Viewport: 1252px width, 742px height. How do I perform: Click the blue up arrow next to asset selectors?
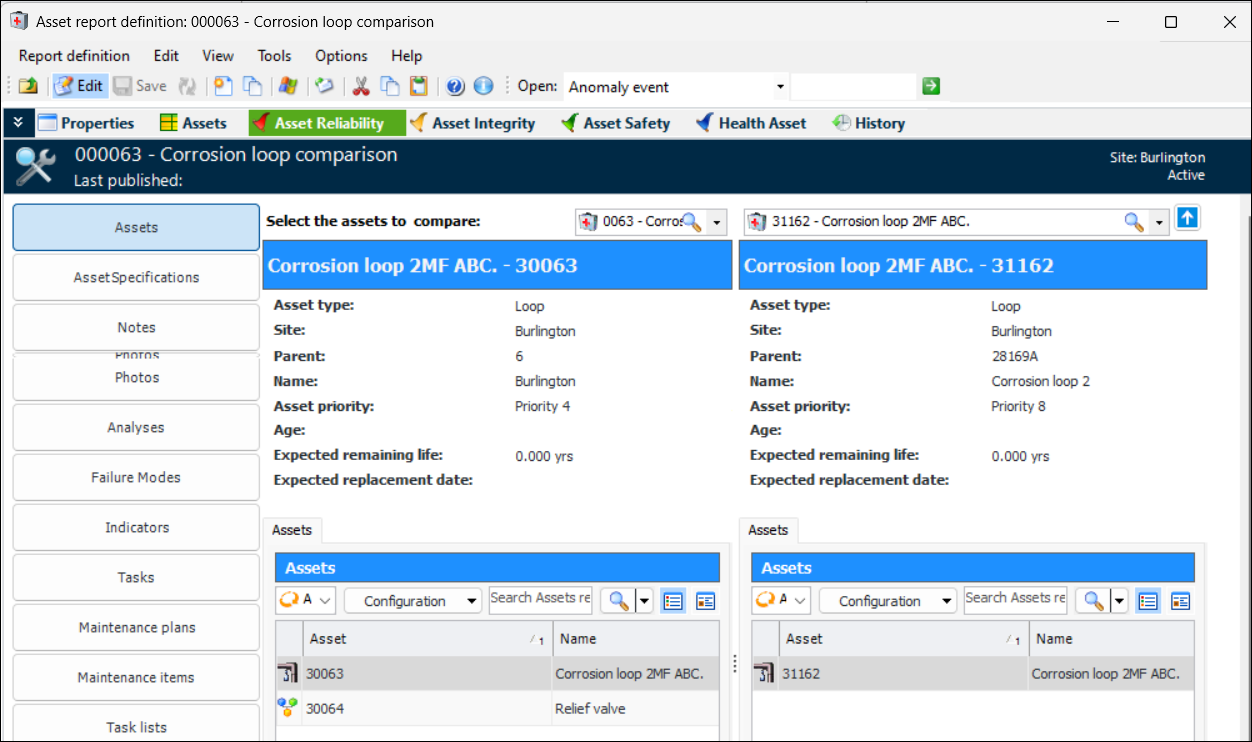pos(1187,219)
